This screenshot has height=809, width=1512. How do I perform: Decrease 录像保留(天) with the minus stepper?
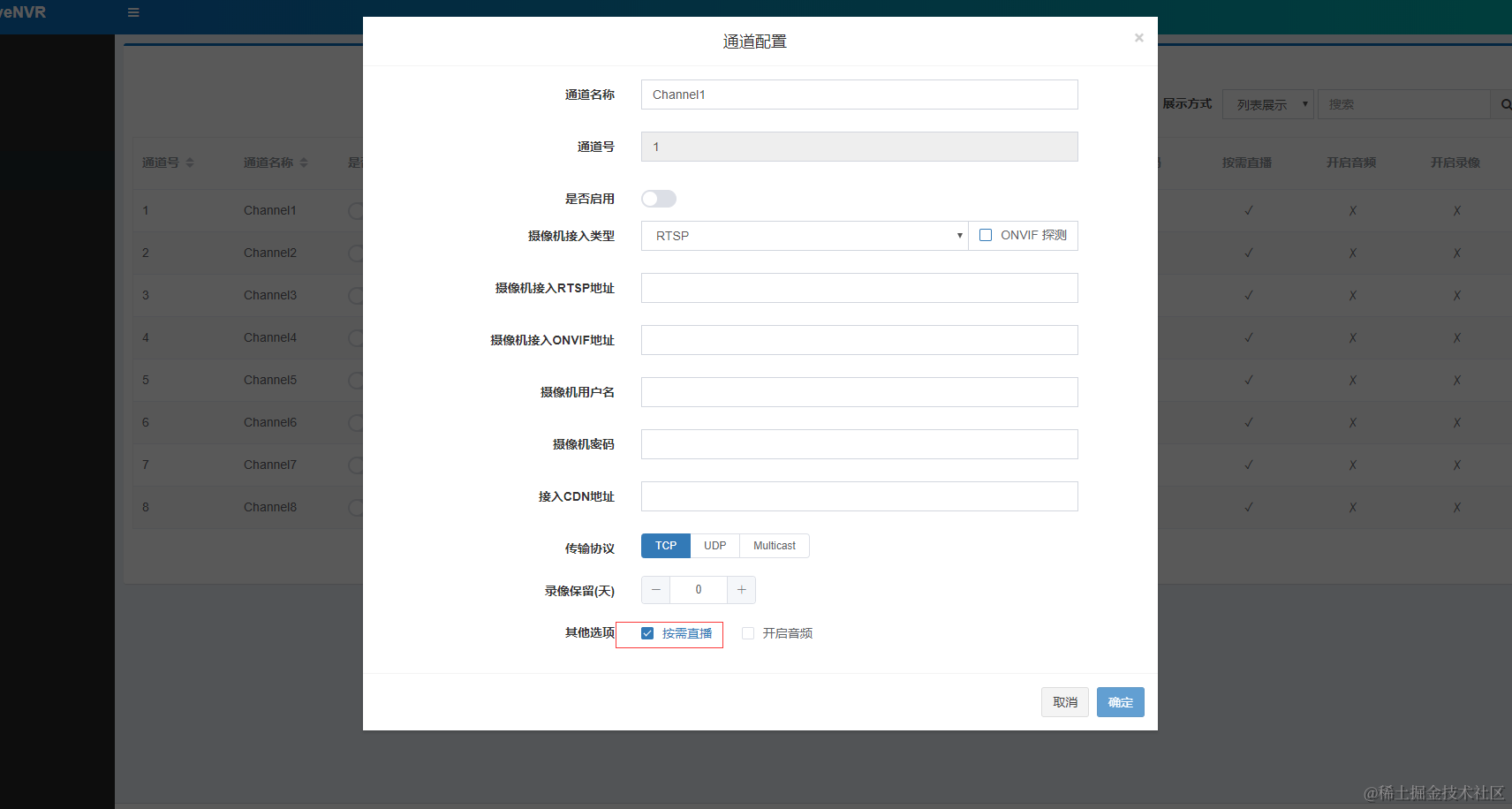(655, 589)
